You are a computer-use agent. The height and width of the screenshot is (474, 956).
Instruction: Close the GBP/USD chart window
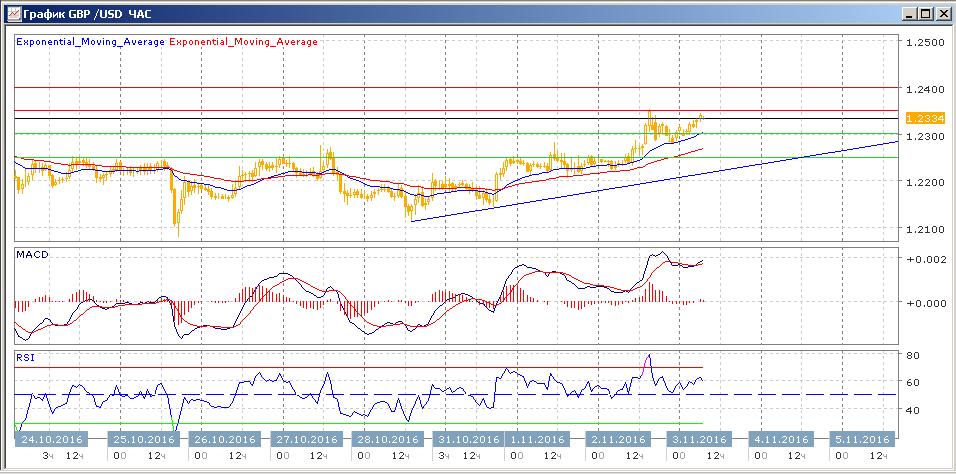(x=942, y=13)
